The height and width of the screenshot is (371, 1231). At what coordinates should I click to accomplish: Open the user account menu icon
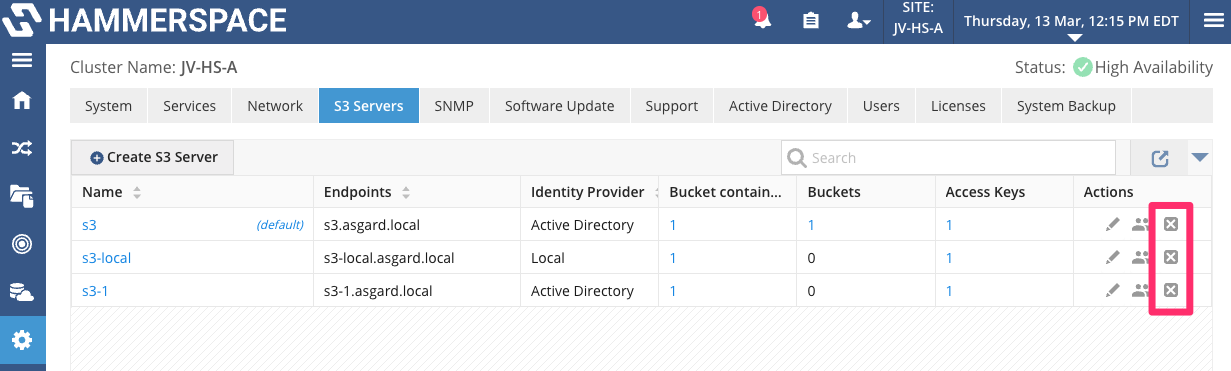(858, 21)
